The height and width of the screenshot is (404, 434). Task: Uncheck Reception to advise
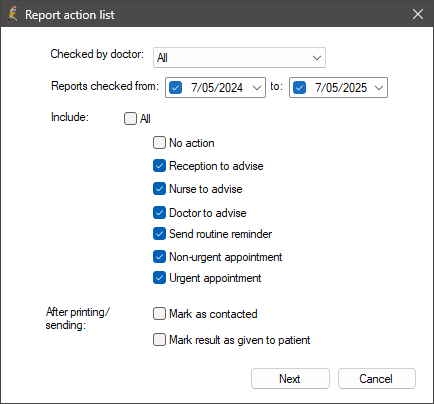point(159,166)
